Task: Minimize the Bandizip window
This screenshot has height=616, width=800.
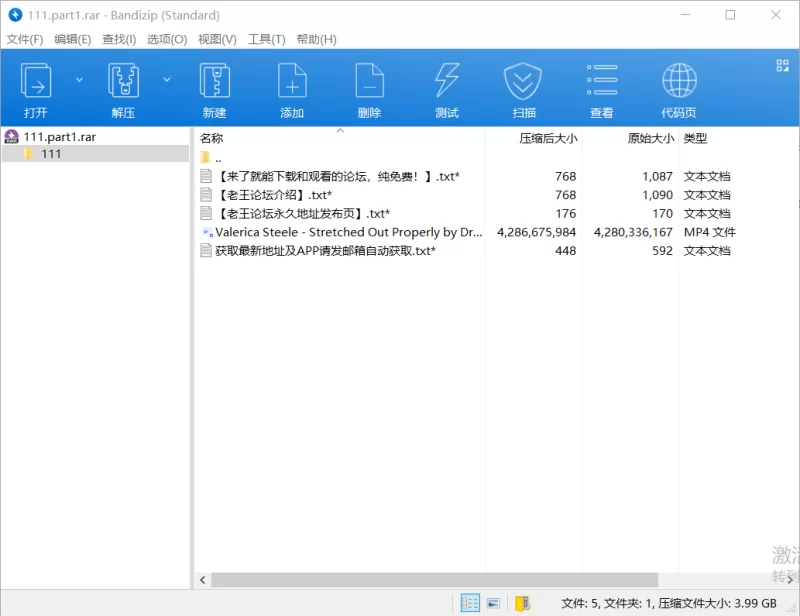Action: point(685,15)
